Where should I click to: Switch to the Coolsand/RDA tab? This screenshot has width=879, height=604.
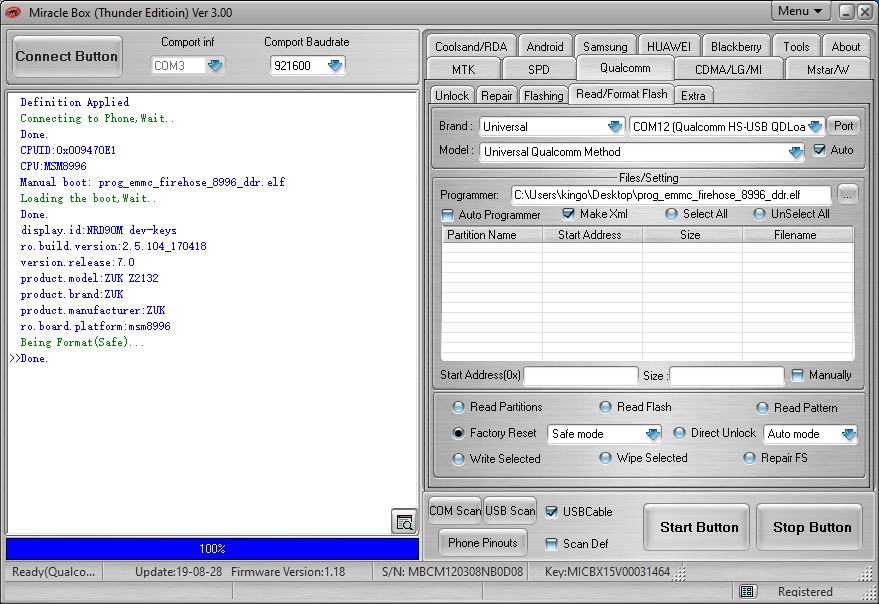click(x=471, y=47)
